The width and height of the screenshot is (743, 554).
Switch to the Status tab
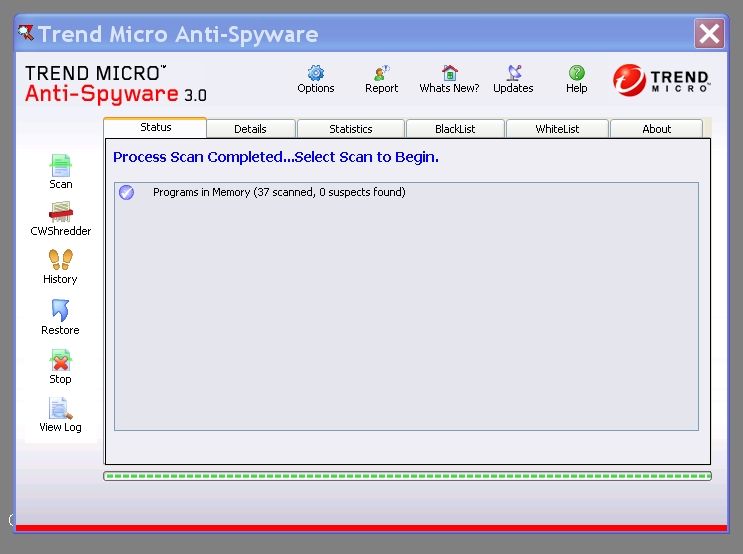point(155,127)
